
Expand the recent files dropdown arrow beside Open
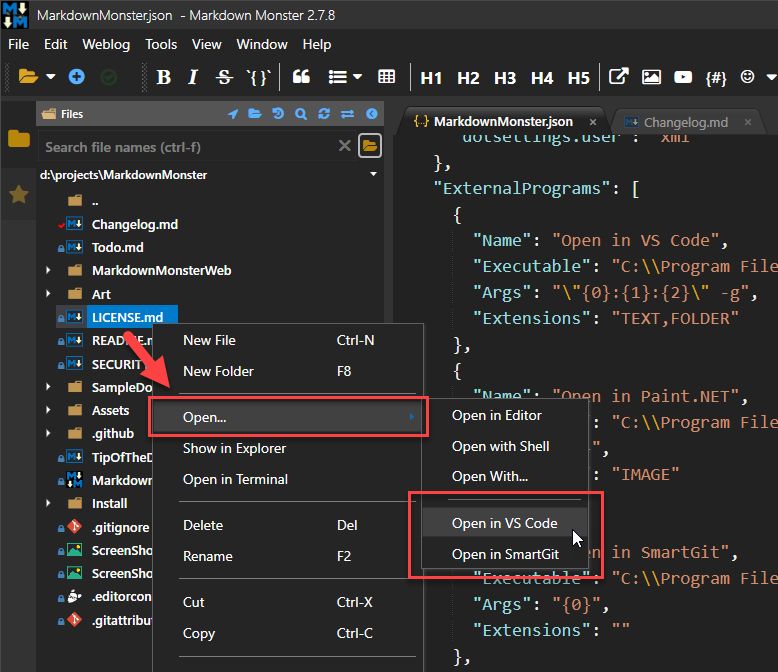click(x=50, y=76)
